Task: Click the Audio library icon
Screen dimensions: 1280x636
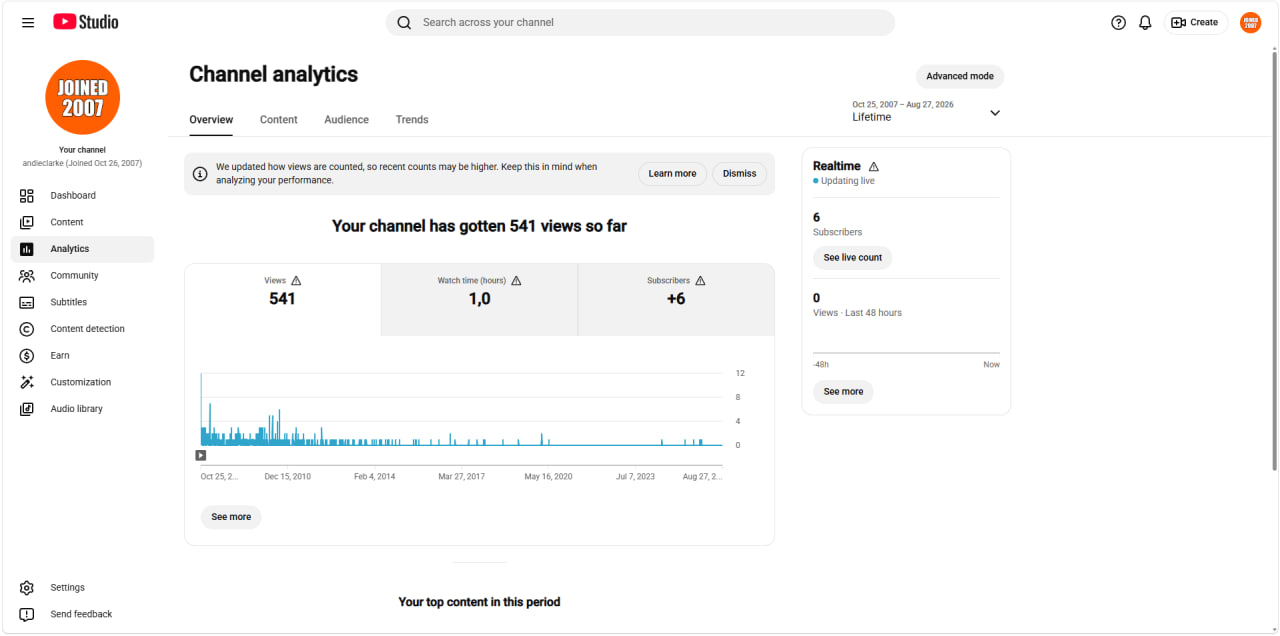Action: 27,409
